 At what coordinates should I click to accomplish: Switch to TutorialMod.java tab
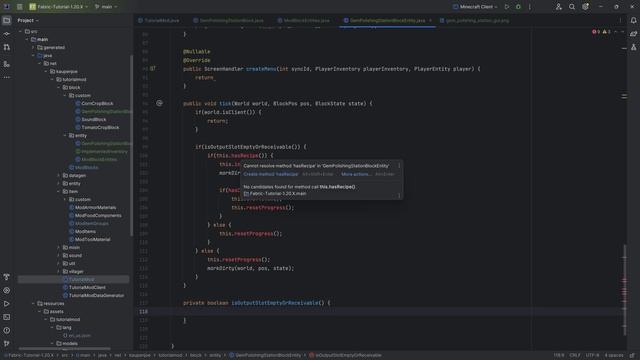159,20
